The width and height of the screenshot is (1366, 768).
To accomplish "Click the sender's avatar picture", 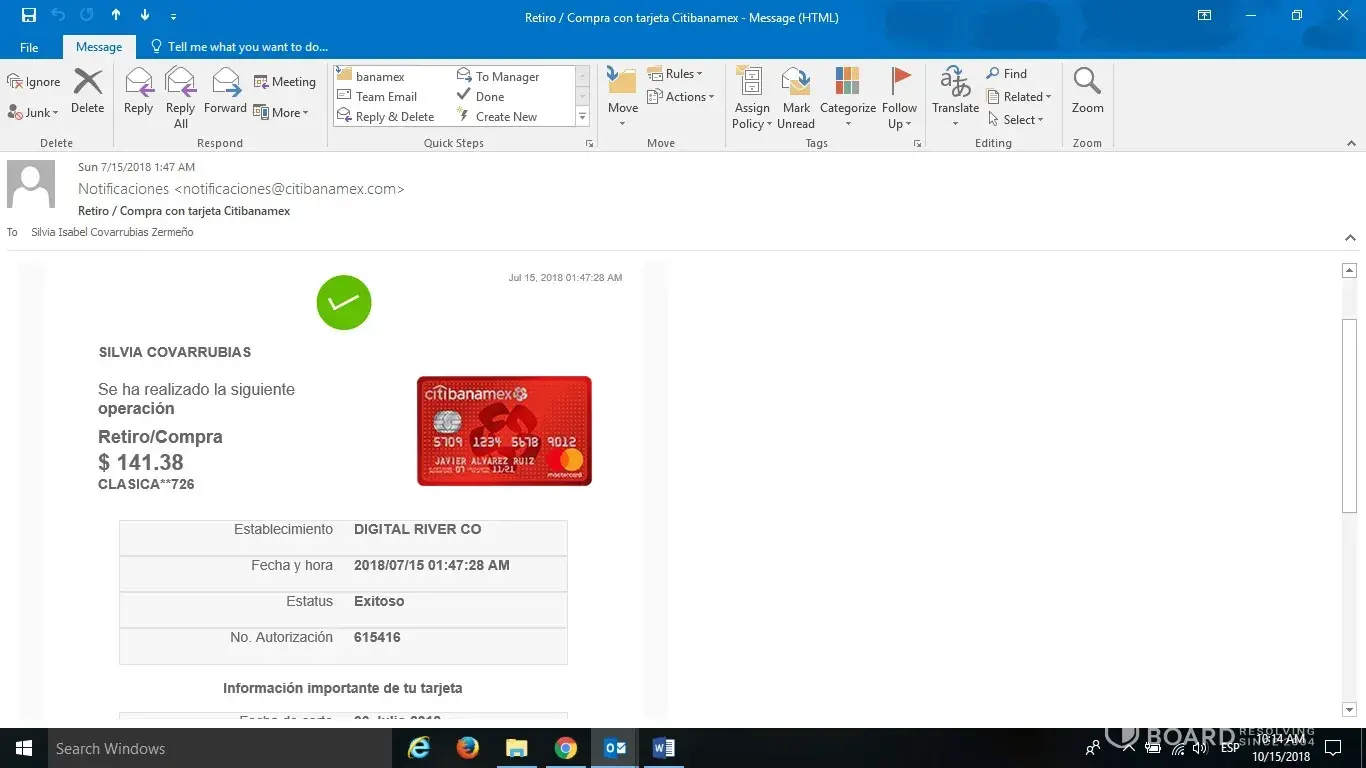I will point(31,185).
